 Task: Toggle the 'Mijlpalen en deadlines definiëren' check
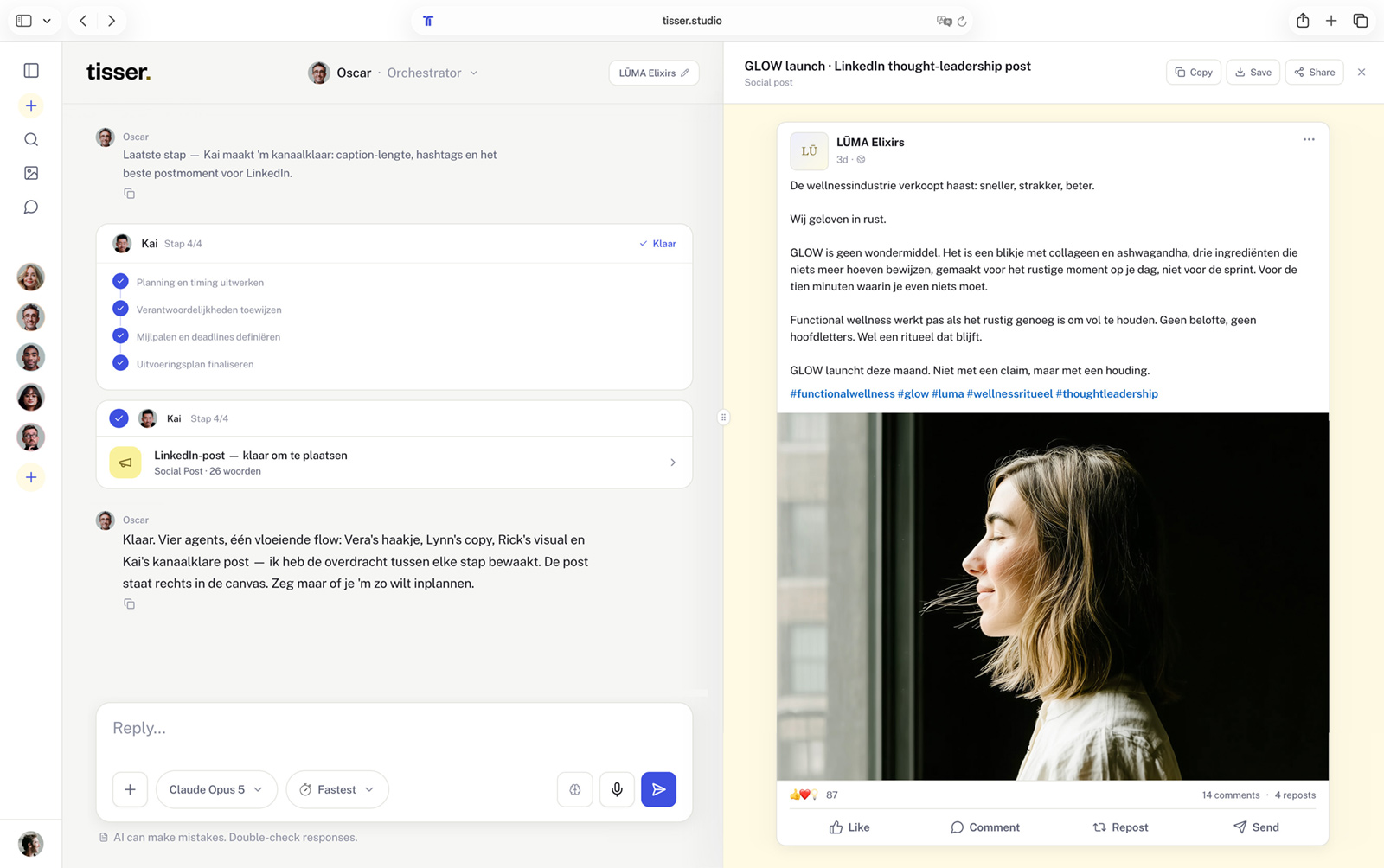[120, 336]
